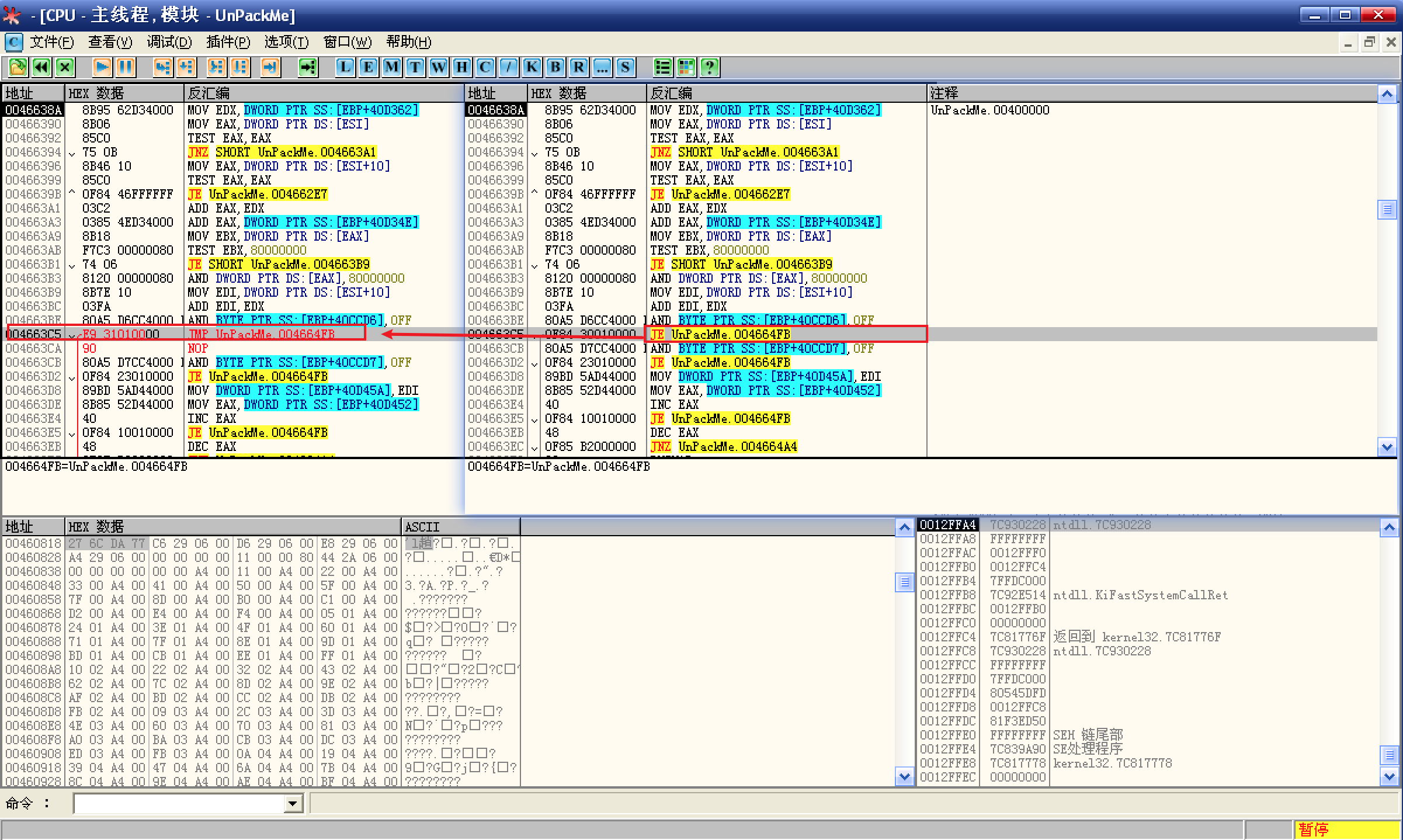
Task: Open the 调试(D) debug menu
Action: (169, 42)
